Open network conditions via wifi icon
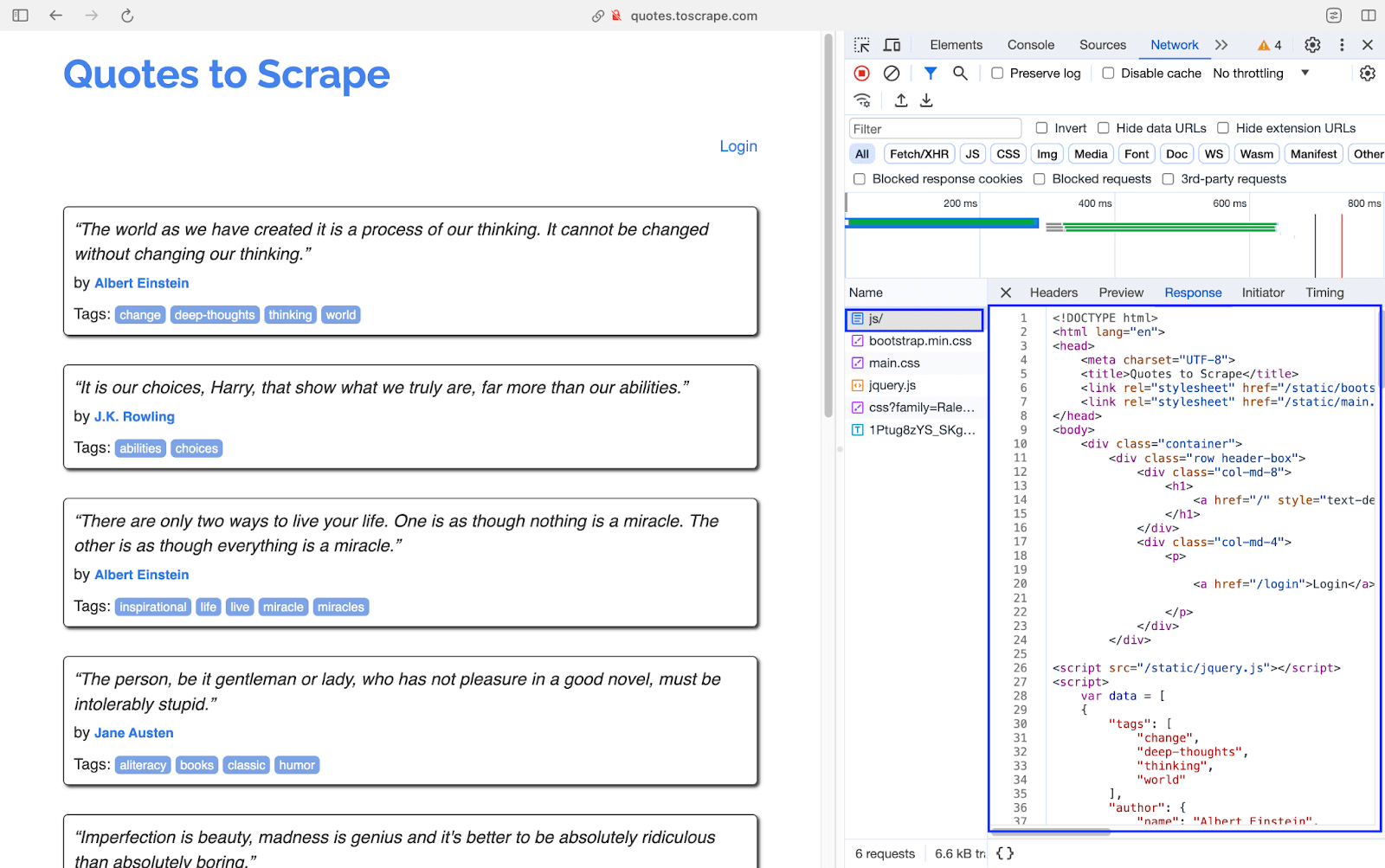 coord(861,100)
